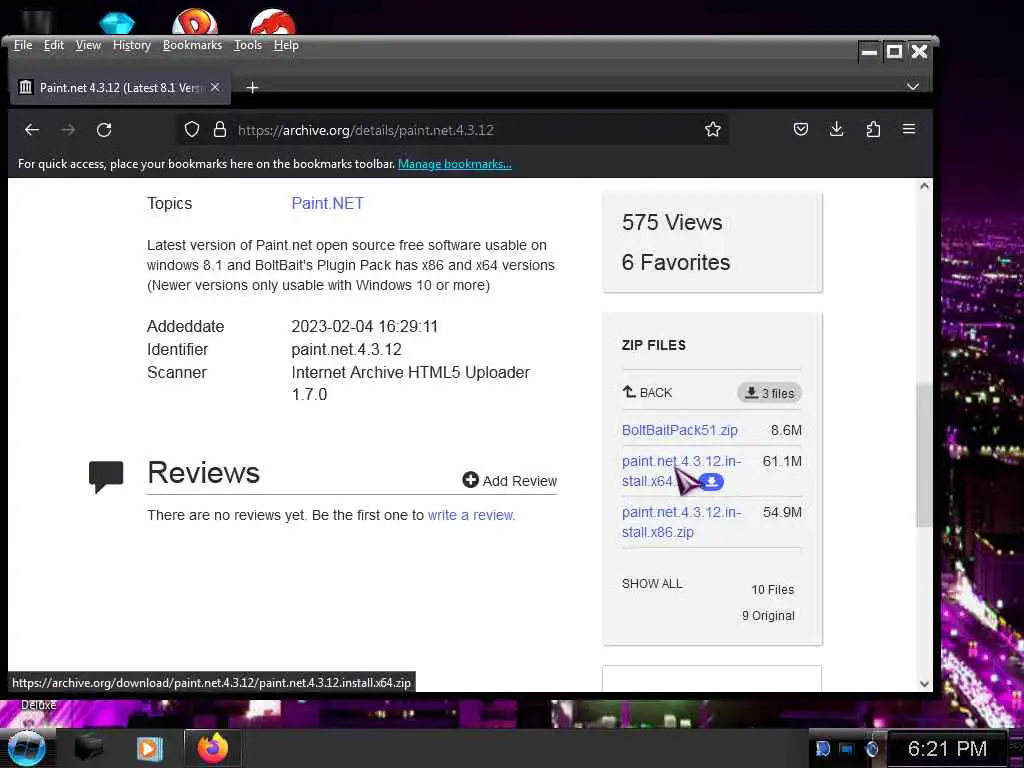1024x768 pixels.
Task: Click the page's vertical scrollbar thumb
Action: point(923,455)
